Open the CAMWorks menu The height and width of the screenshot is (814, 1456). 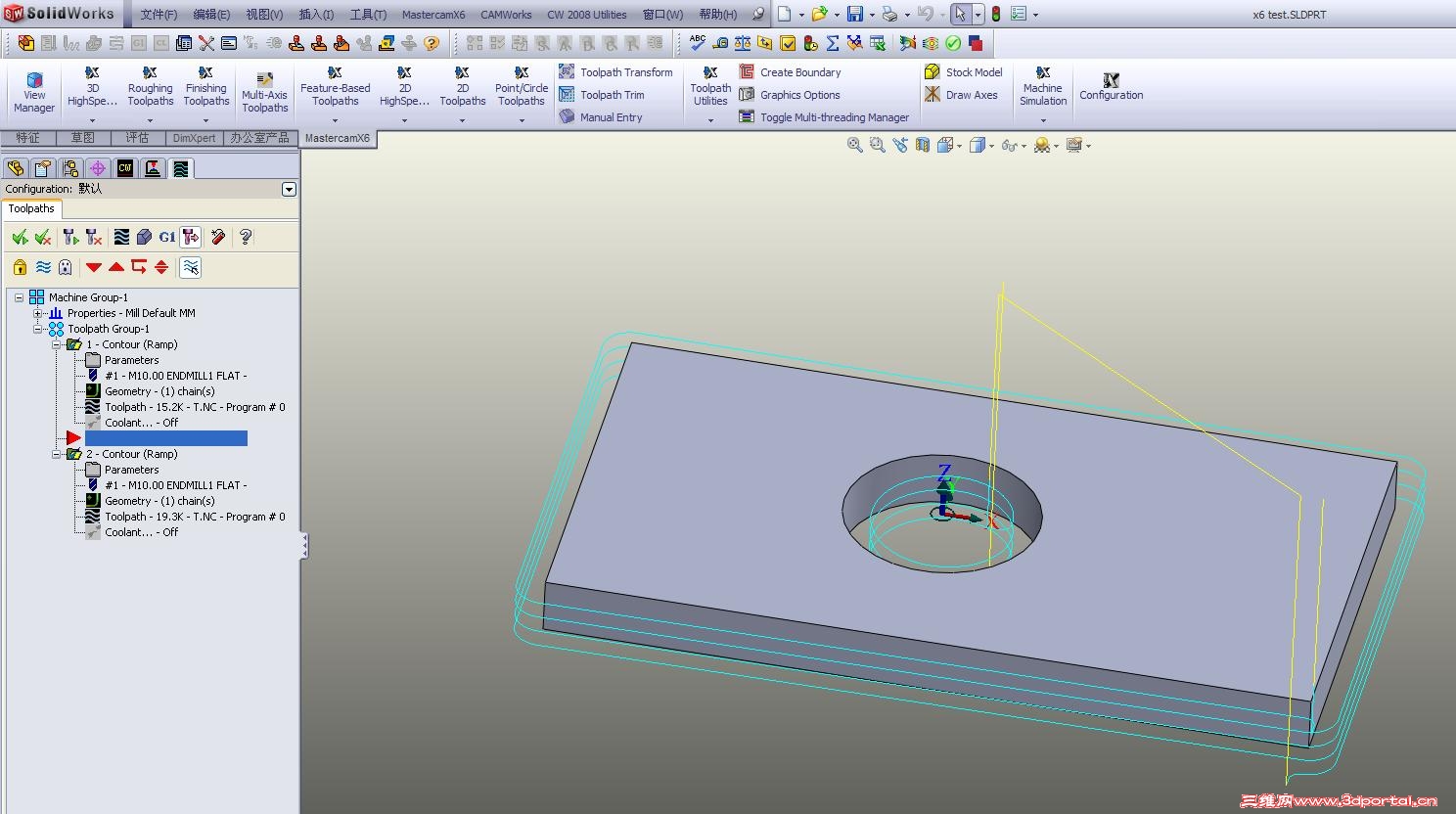pos(506,15)
